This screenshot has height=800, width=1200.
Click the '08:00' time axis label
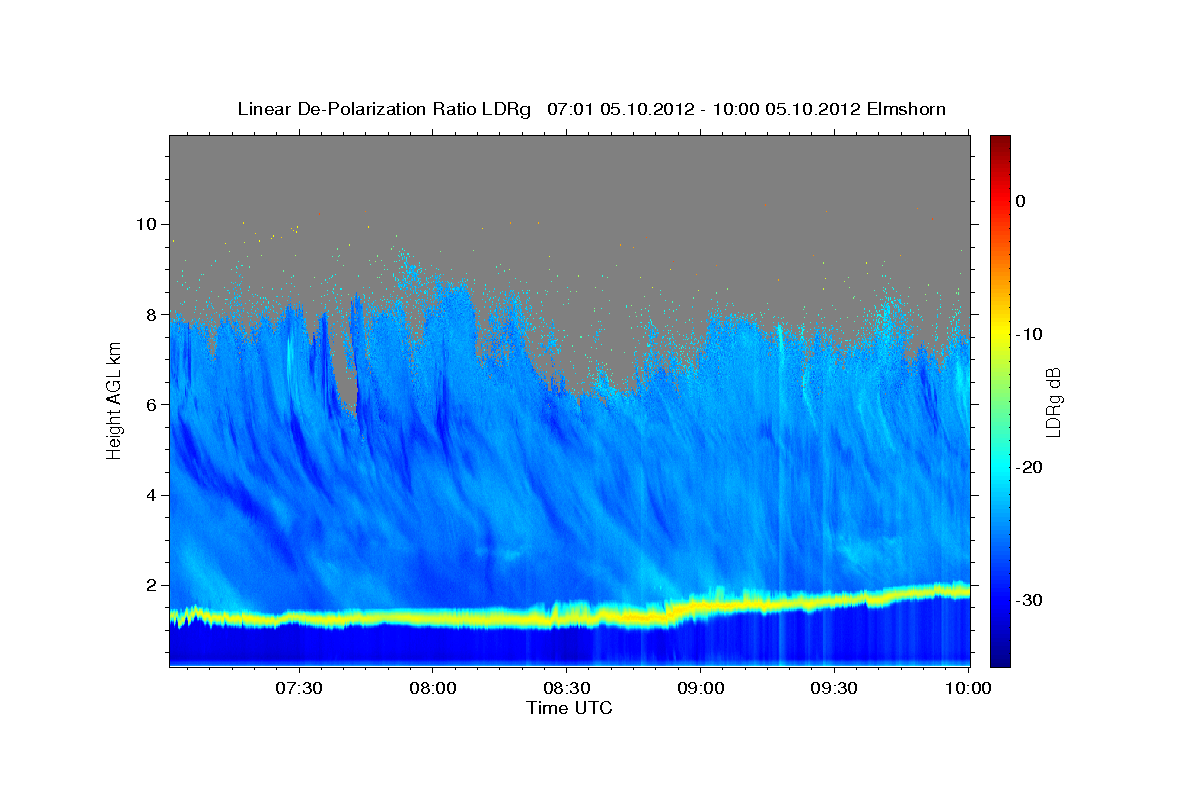(433, 689)
